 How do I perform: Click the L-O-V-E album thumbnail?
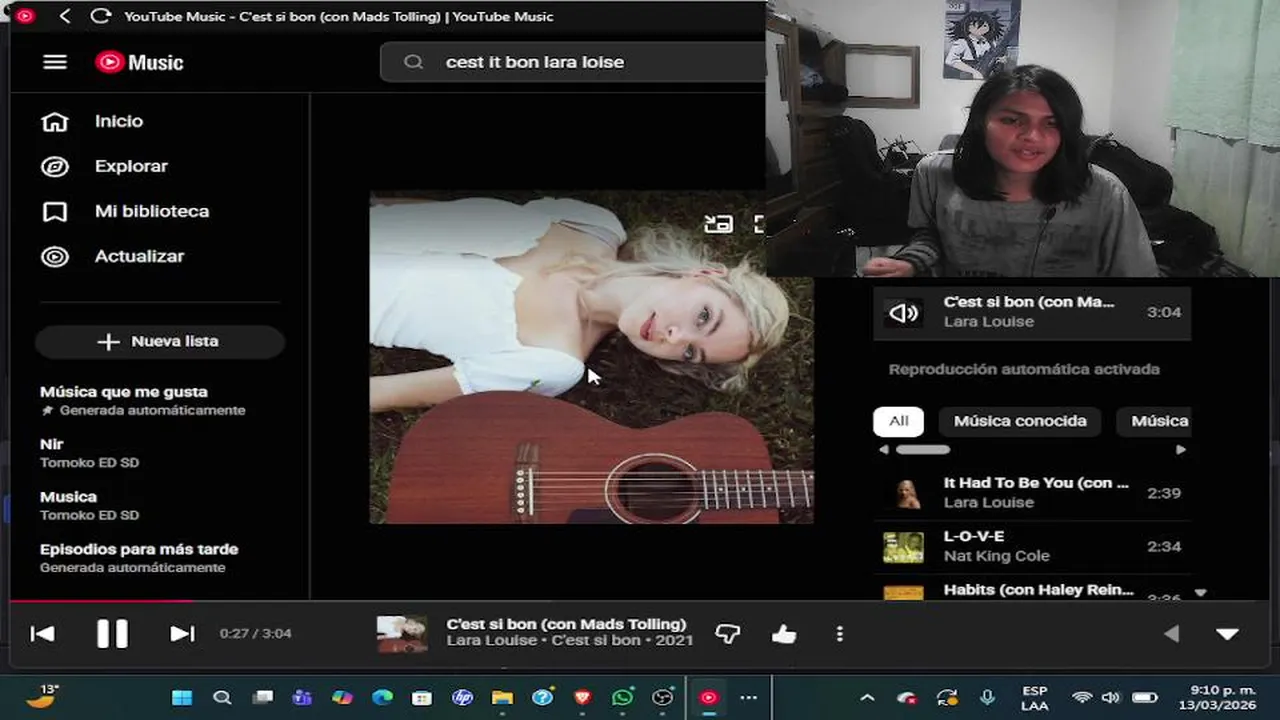tap(903, 547)
